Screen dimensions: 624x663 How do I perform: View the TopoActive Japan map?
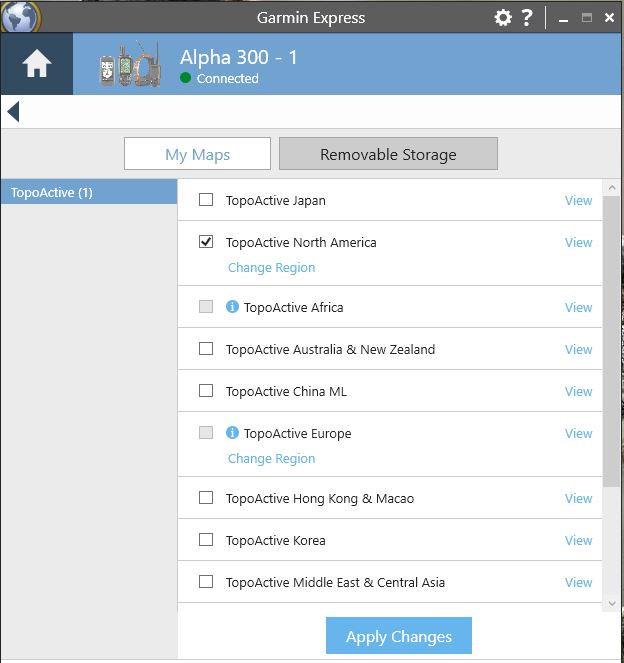tap(578, 200)
